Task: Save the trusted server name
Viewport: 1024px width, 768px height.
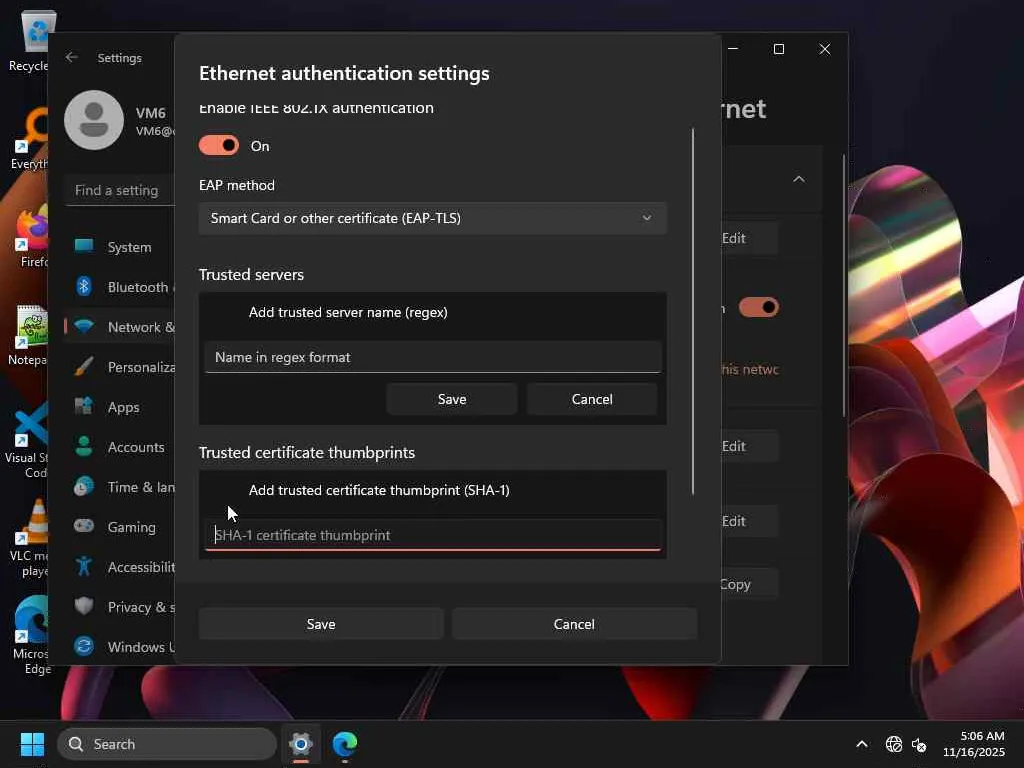Action: pyautogui.click(x=452, y=399)
